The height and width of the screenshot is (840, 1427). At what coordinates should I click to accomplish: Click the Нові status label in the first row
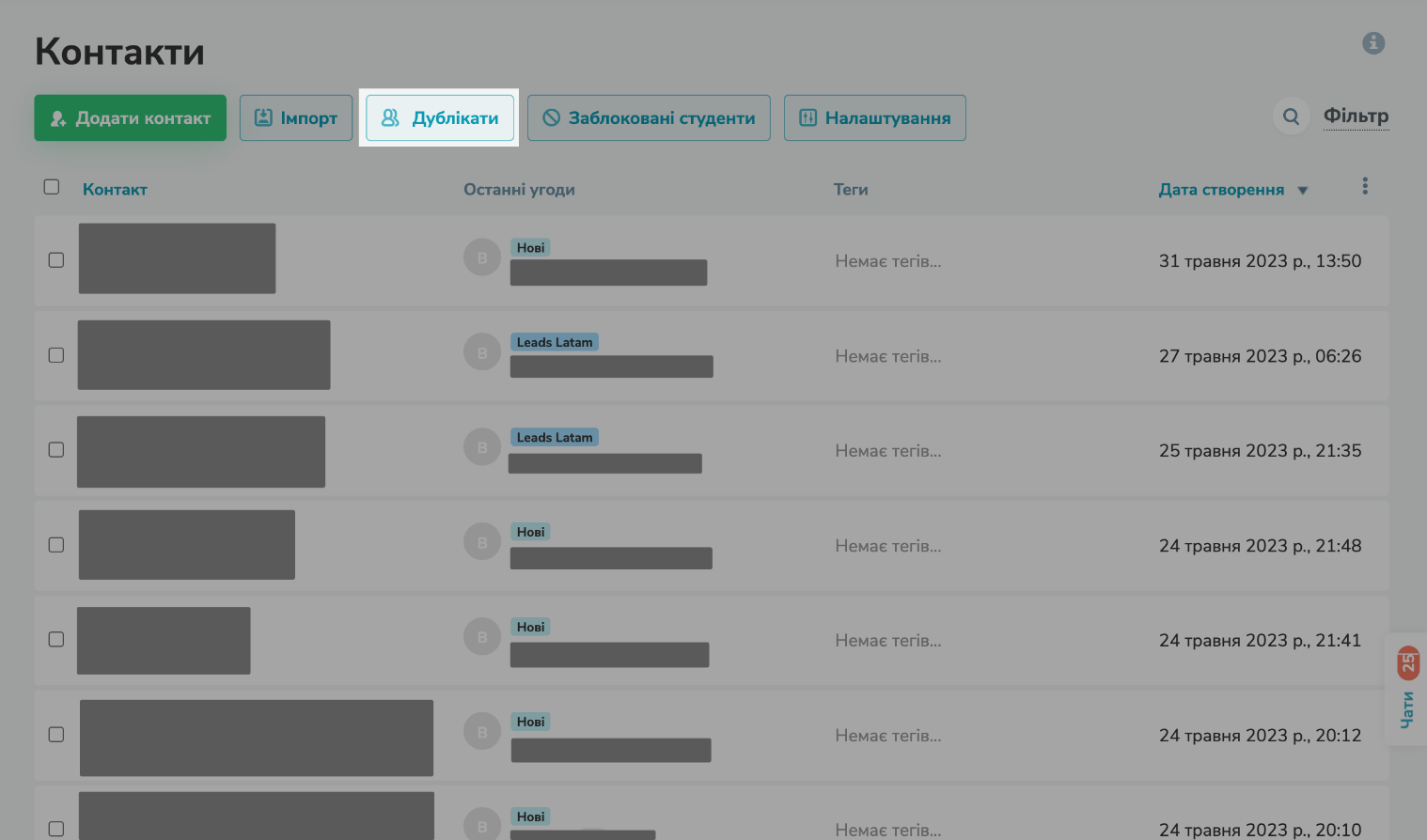530,248
